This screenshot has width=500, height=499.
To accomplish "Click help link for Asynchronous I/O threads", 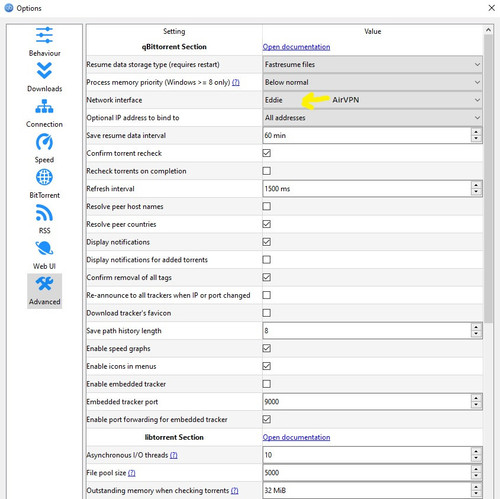I will (x=174, y=455).
